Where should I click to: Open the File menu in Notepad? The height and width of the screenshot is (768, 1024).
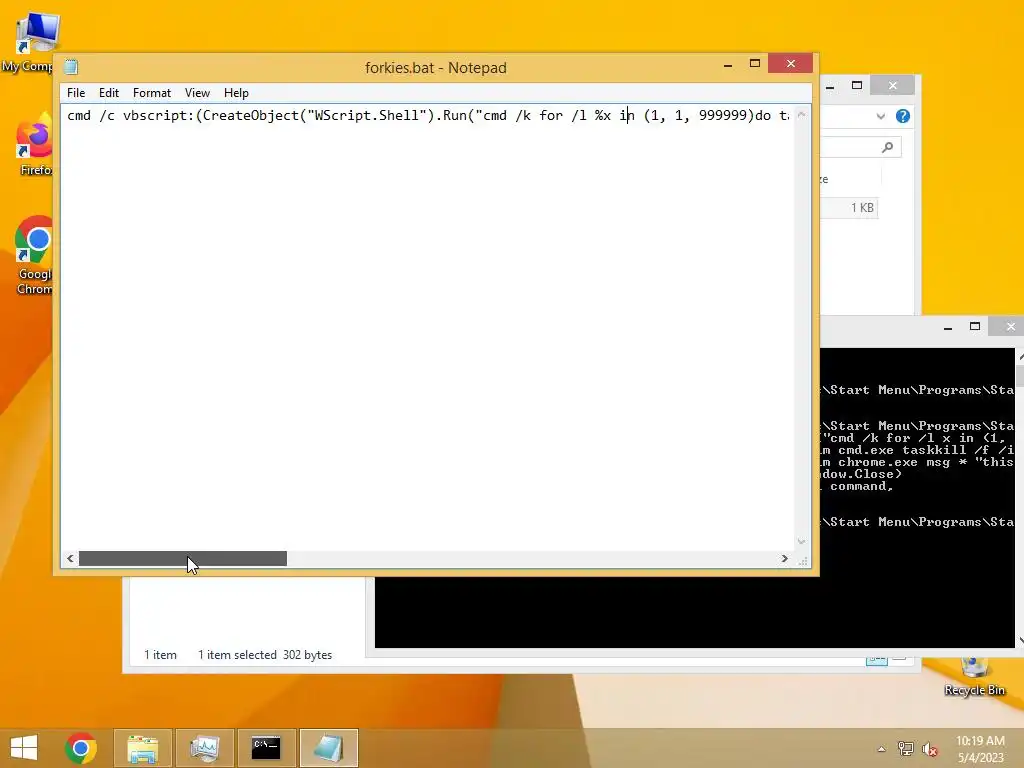(76, 93)
